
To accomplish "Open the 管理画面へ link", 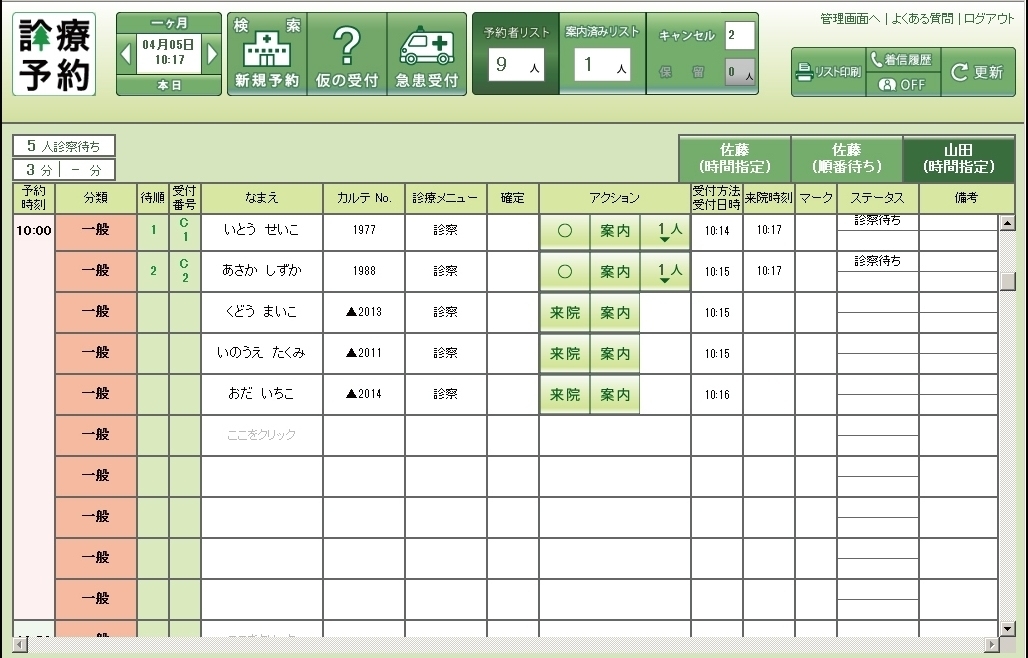I will tap(850, 19).
